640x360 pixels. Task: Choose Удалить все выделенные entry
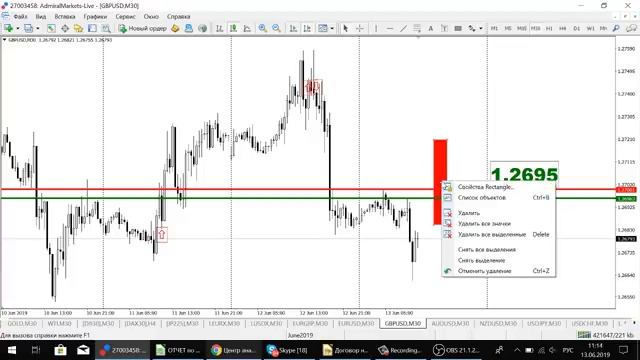(x=498, y=234)
